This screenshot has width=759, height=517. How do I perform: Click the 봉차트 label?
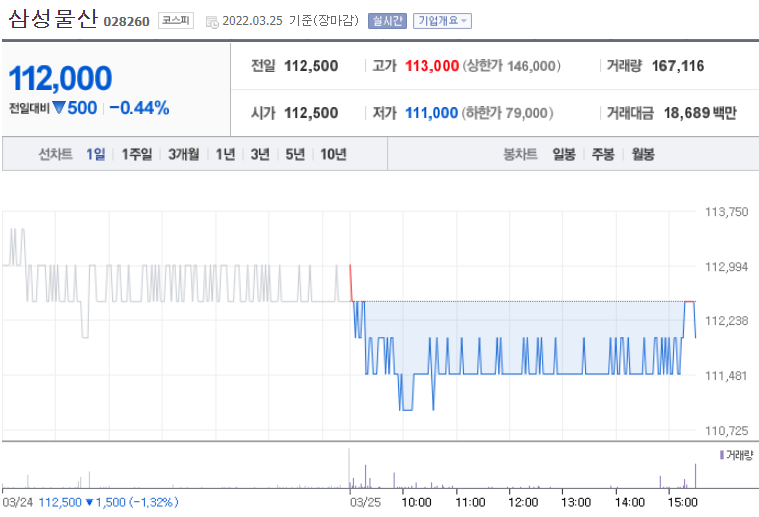520,154
